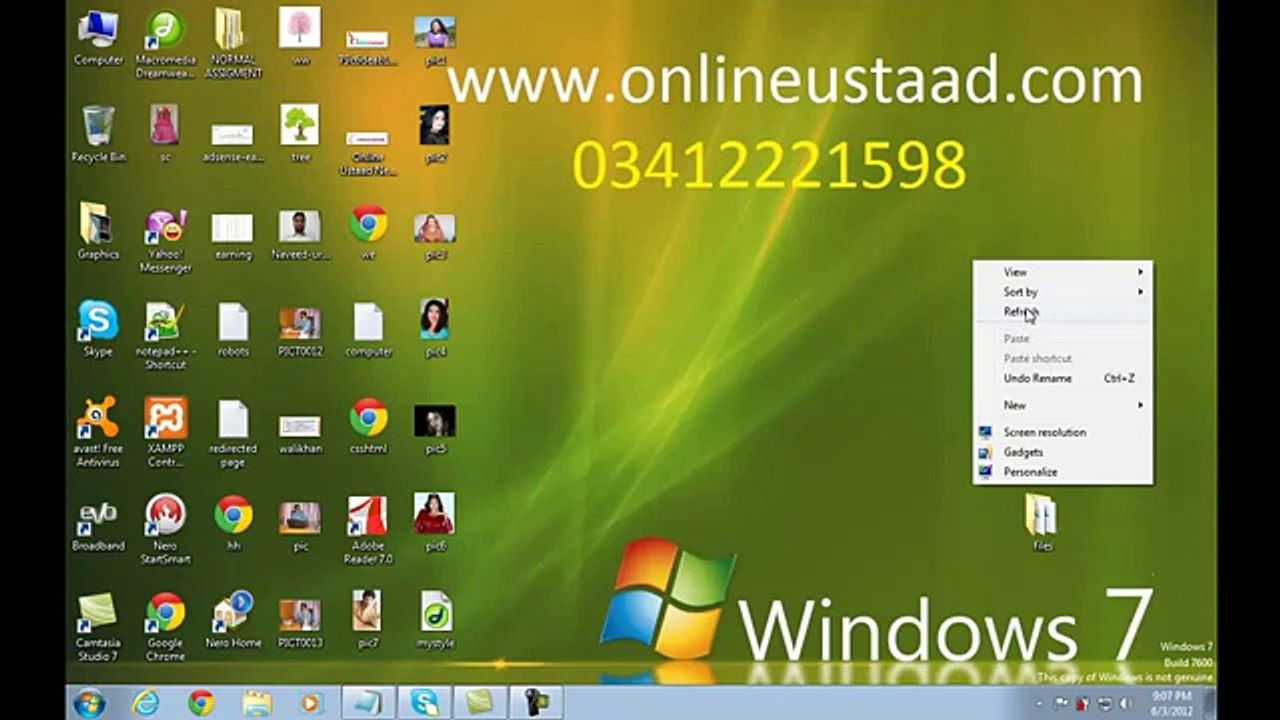Choose Screen resolution from context menu
This screenshot has width=1280, height=720.
click(x=1062, y=432)
